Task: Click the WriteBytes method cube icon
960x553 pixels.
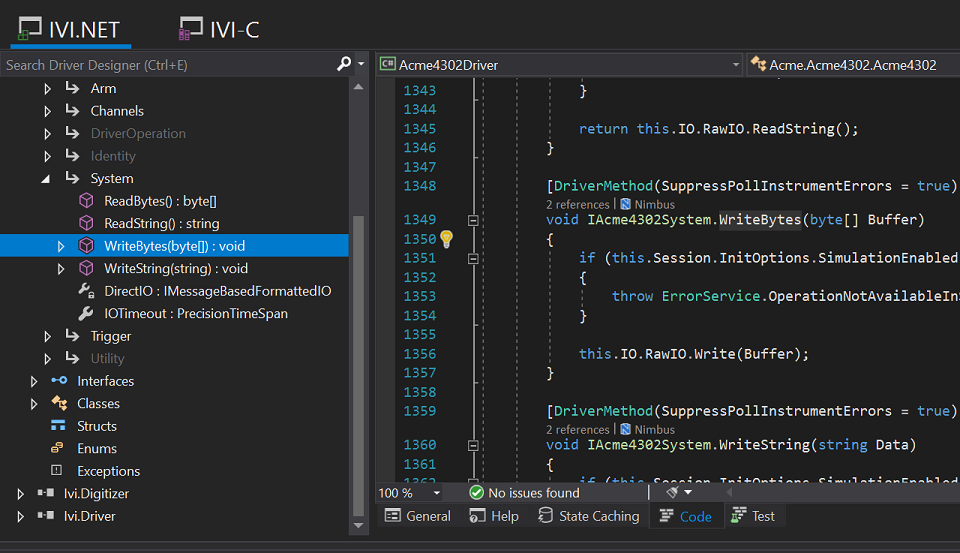Action: click(86, 246)
